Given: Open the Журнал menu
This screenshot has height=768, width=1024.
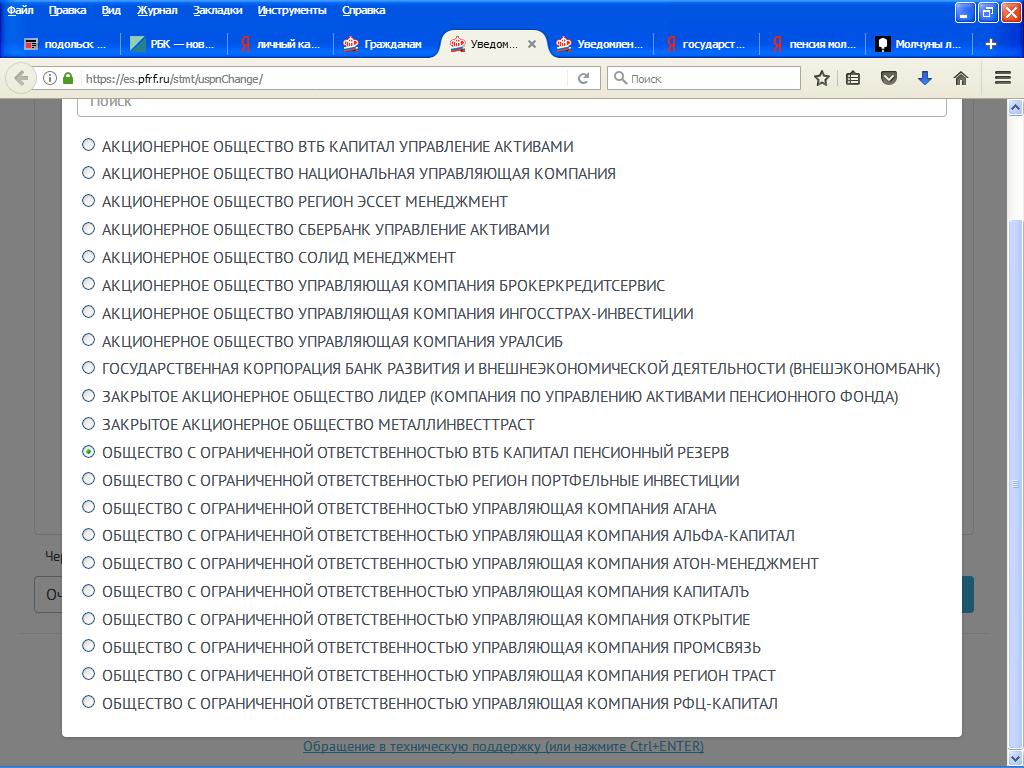Looking at the screenshot, I should pyautogui.click(x=156, y=10).
